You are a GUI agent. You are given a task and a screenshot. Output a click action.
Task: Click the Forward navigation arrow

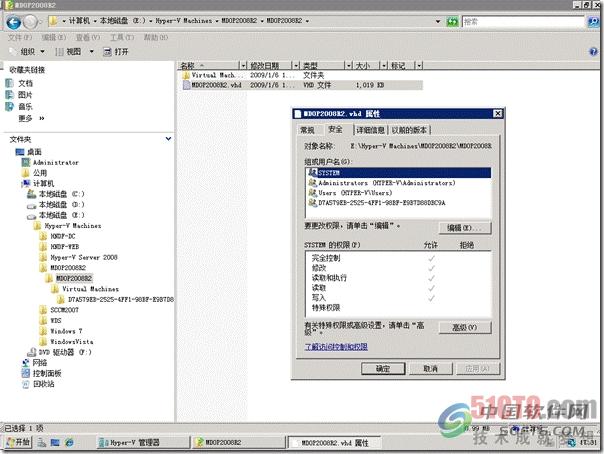point(30,22)
